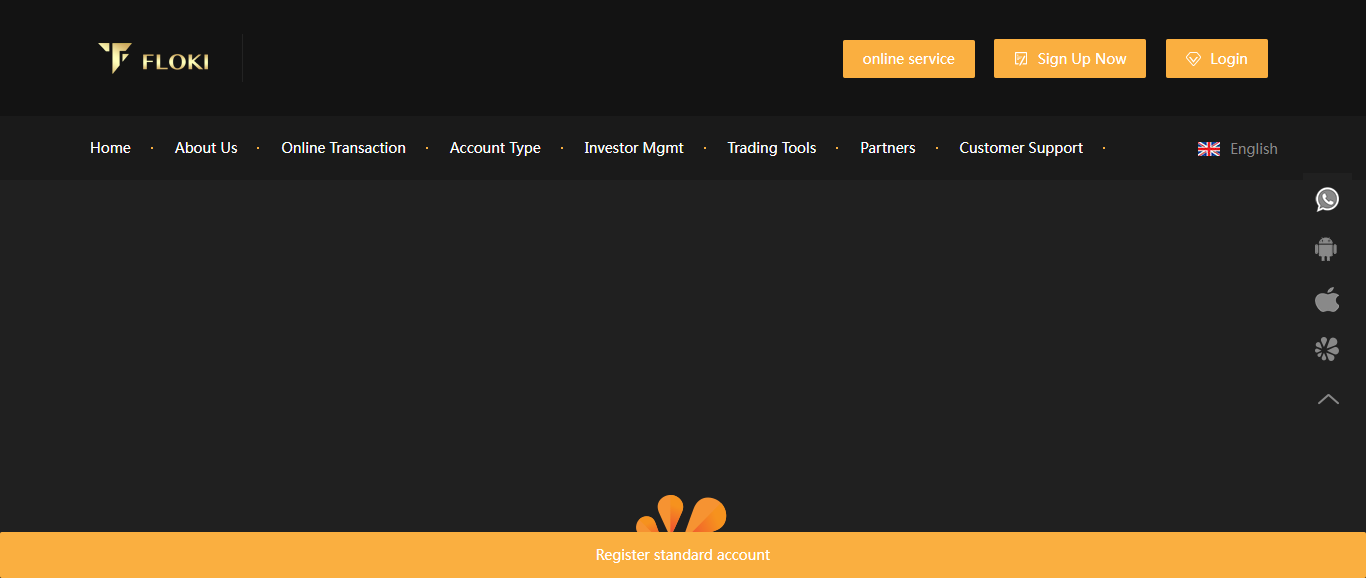Navigate to the Partners page
Viewport: 1366px width, 578px height.
(887, 148)
